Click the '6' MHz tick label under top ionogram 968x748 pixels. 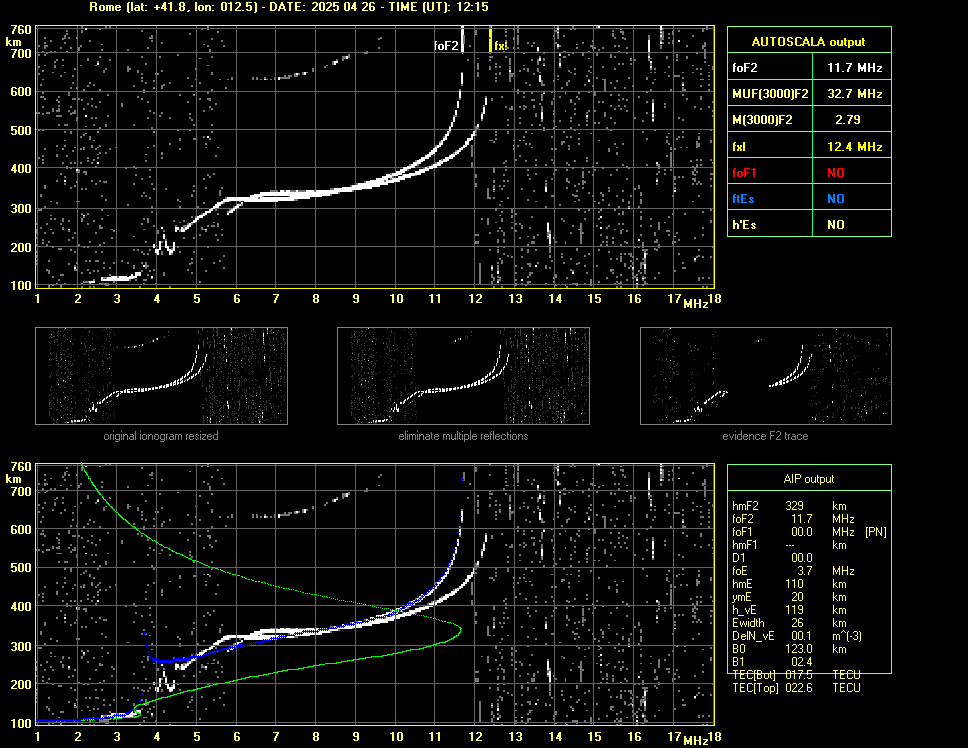coord(236,299)
